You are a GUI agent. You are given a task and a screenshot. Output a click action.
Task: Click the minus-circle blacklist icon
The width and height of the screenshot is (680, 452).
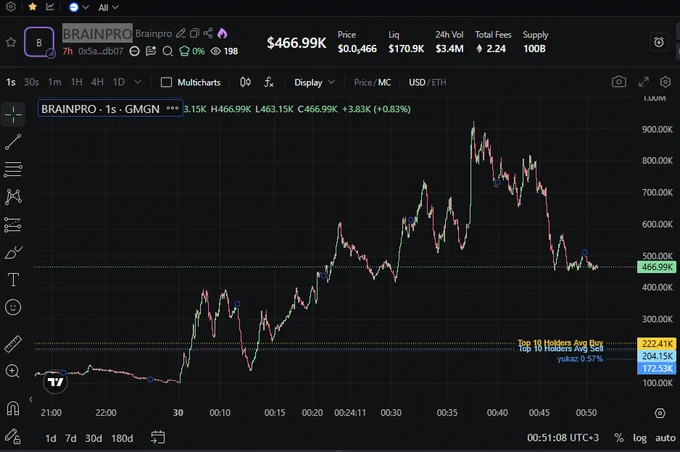[134, 51]
